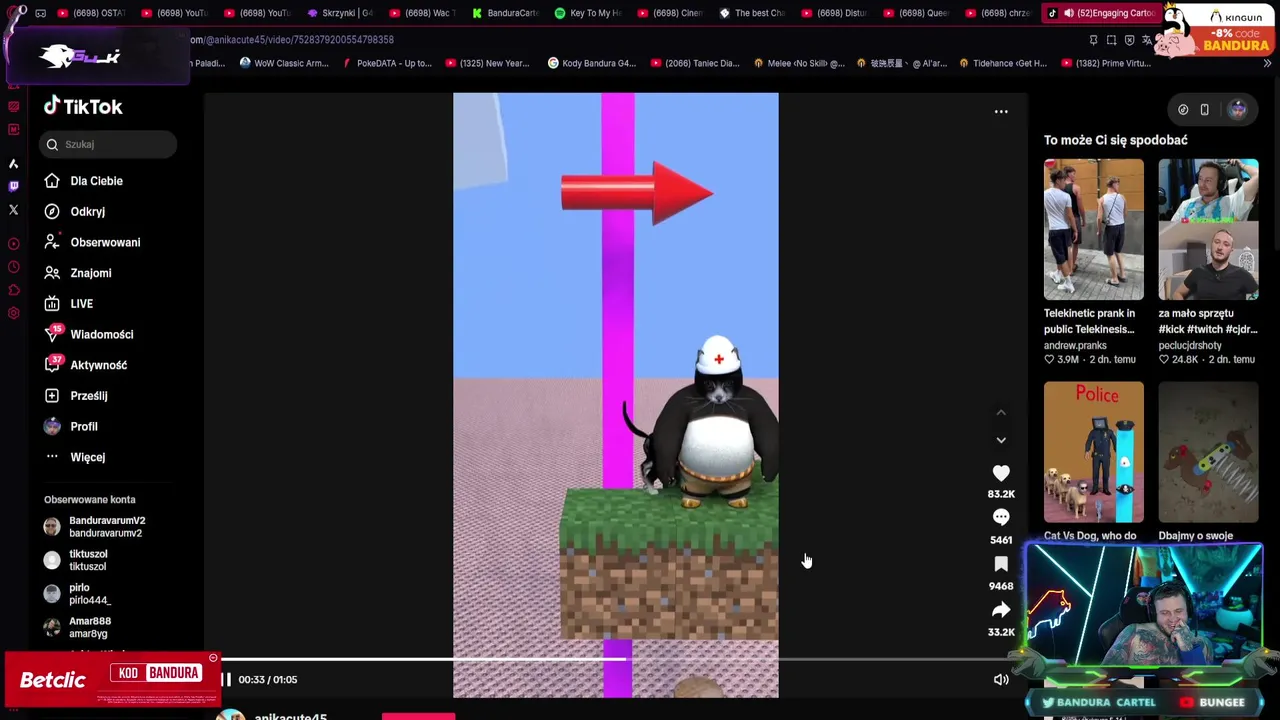
Task: Open comments via speech bubble icon
Action: [x=1001, y=517]
